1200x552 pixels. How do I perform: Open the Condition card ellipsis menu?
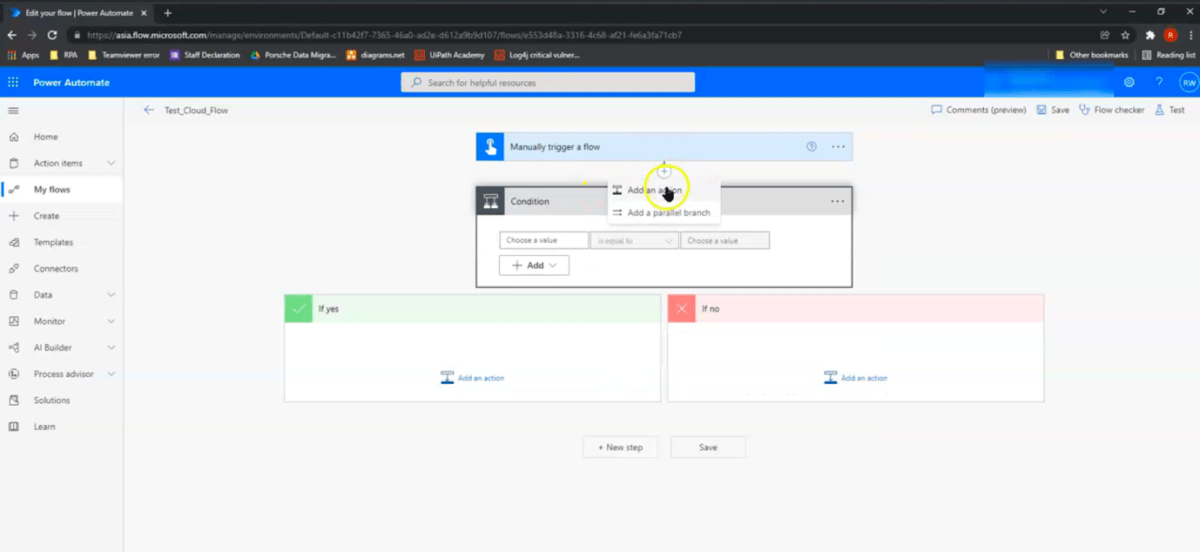838,201
